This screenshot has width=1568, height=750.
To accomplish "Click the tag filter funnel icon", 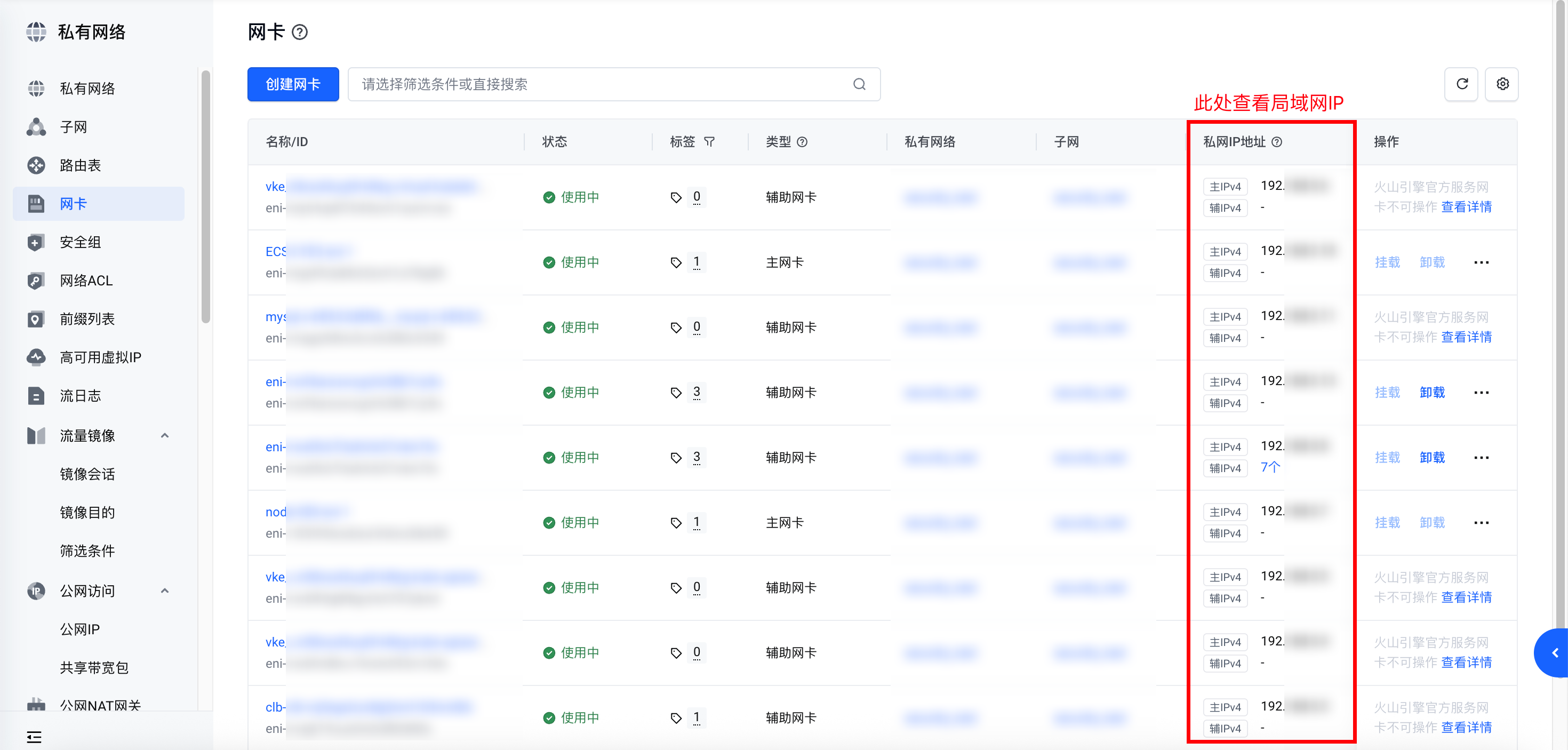I will (709, 142).
